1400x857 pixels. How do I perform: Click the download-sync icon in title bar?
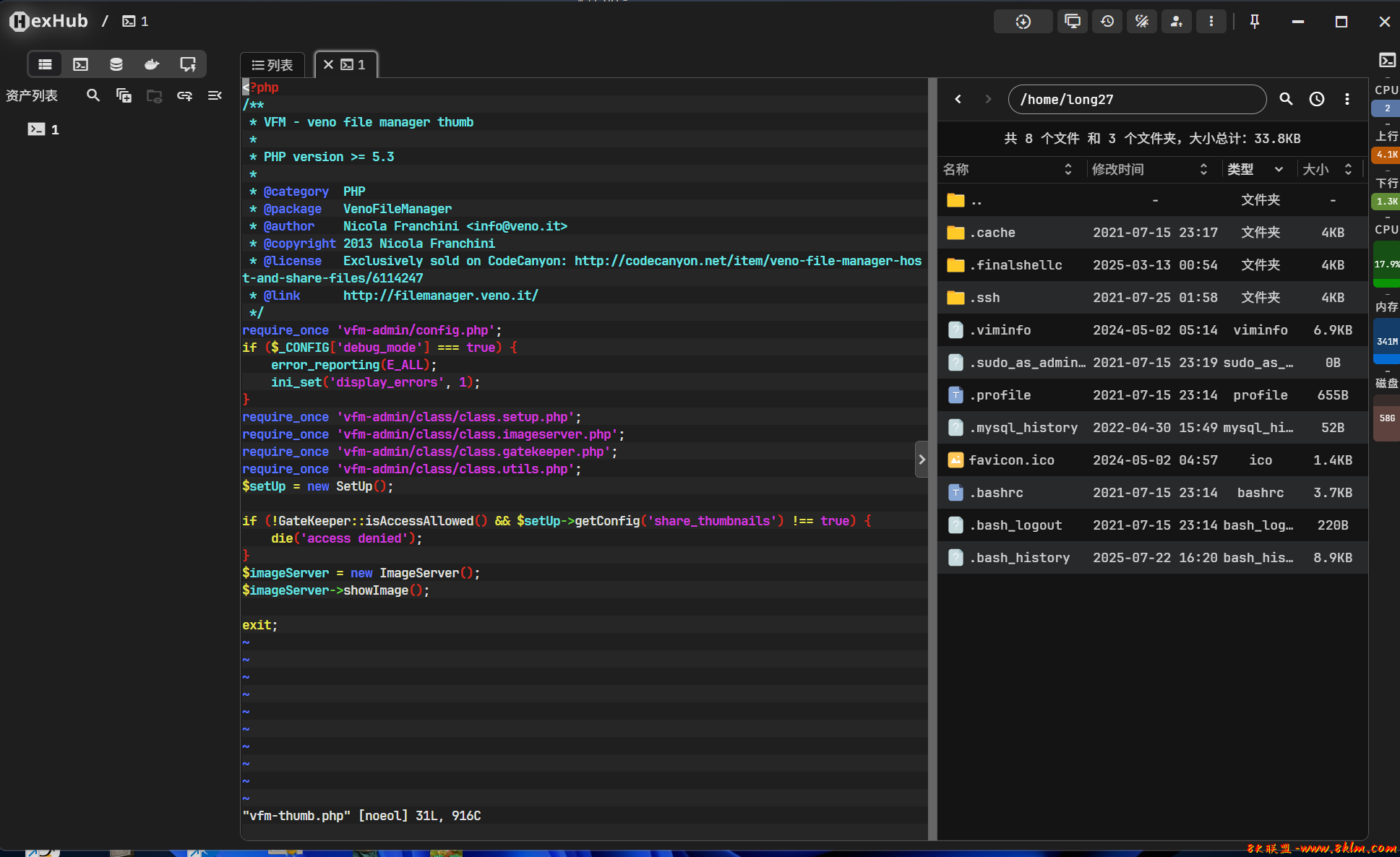(1023, 22)
